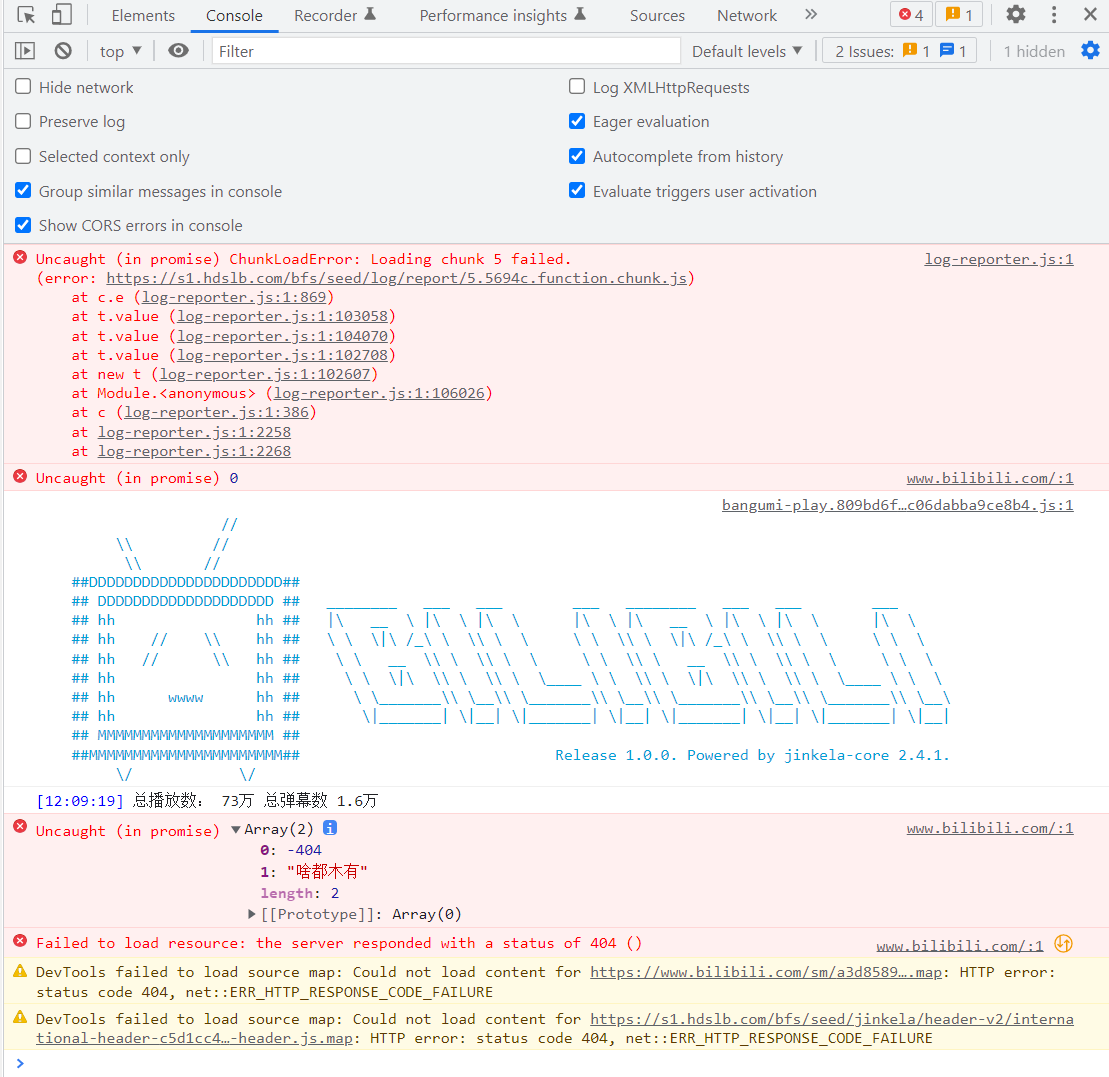
Task: Click the Release 1.0.0 jinkela-core text
Action: 752,755
